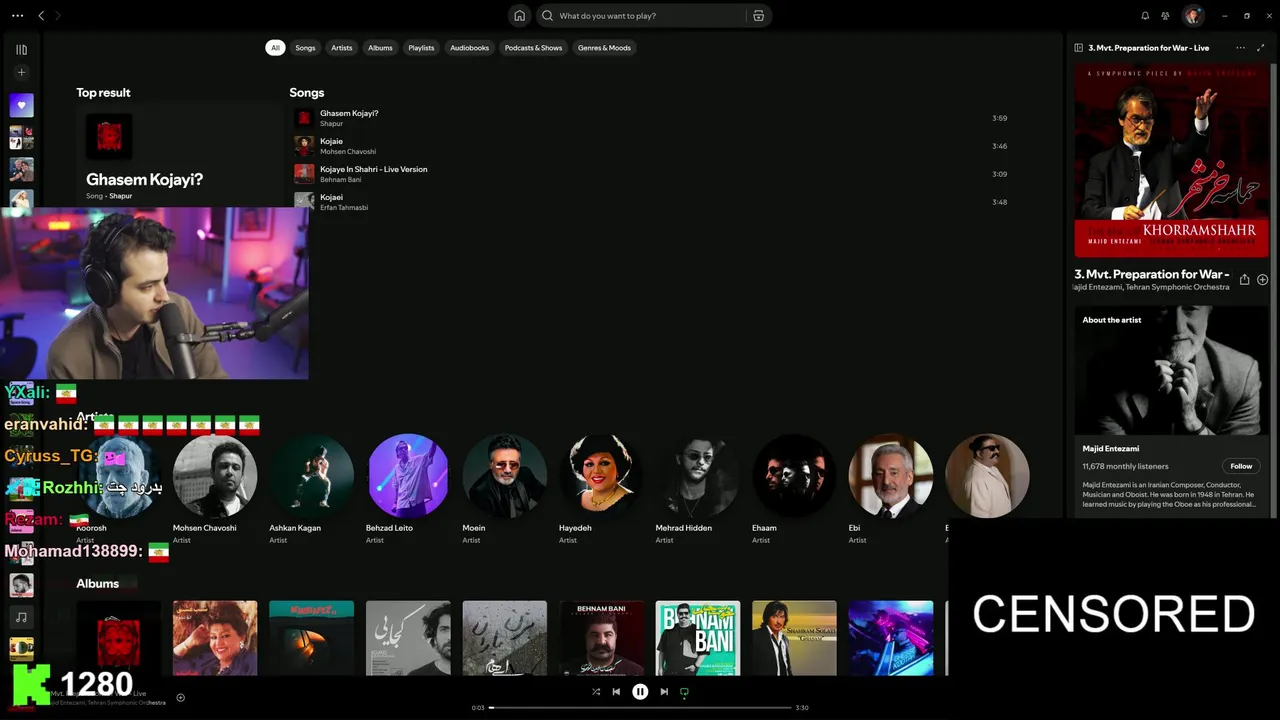The image size is (1280, 720).
Task: Hide Now Playing view panel icon
Action: pos(1079,48)
